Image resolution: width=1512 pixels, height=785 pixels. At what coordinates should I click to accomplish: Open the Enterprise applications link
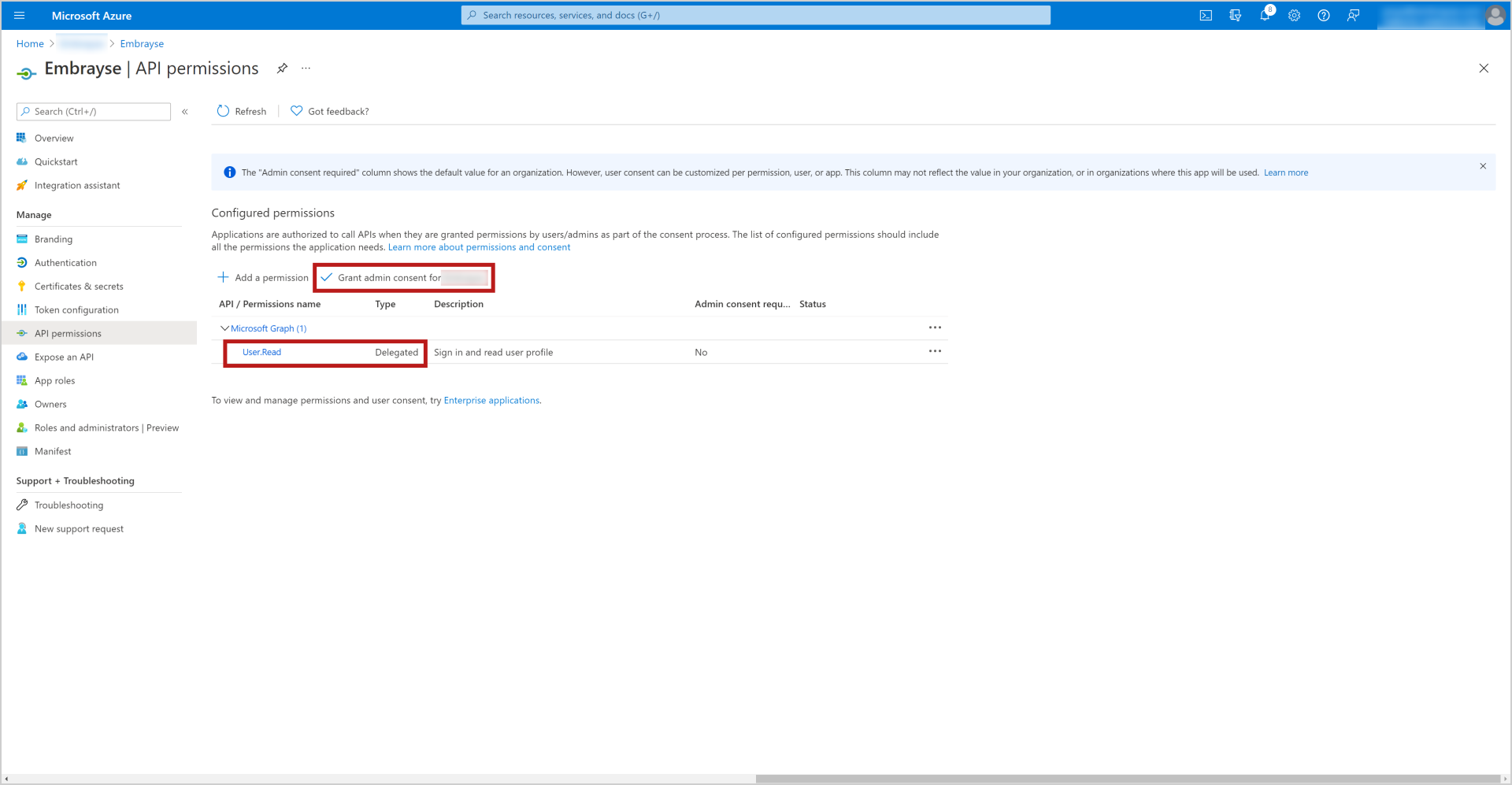(x=491, y=400)
